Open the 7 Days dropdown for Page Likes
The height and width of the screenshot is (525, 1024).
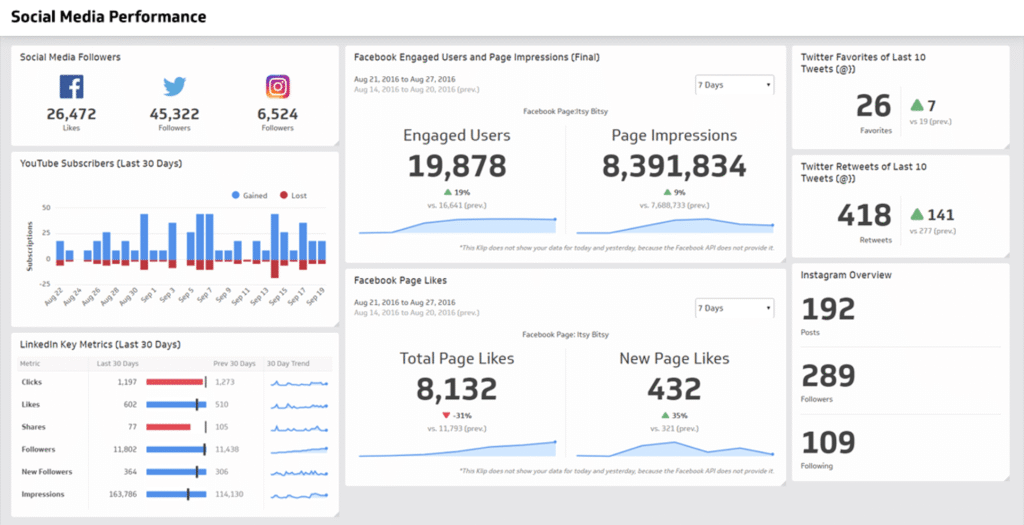(734, 308)
